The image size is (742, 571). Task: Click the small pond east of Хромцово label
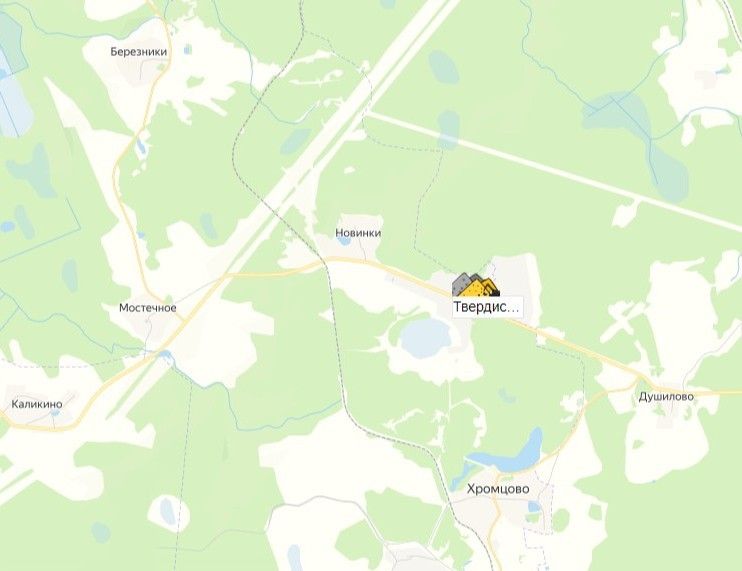coord(534,507)
